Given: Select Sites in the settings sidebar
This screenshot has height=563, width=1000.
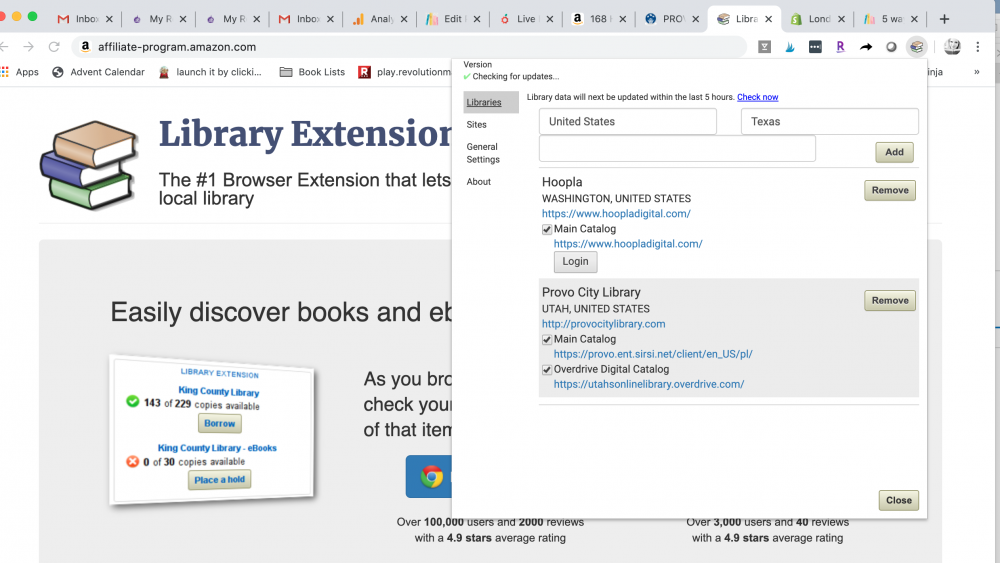Looking at the screenshot, I should pyautogui.click(x=476, y=124).
